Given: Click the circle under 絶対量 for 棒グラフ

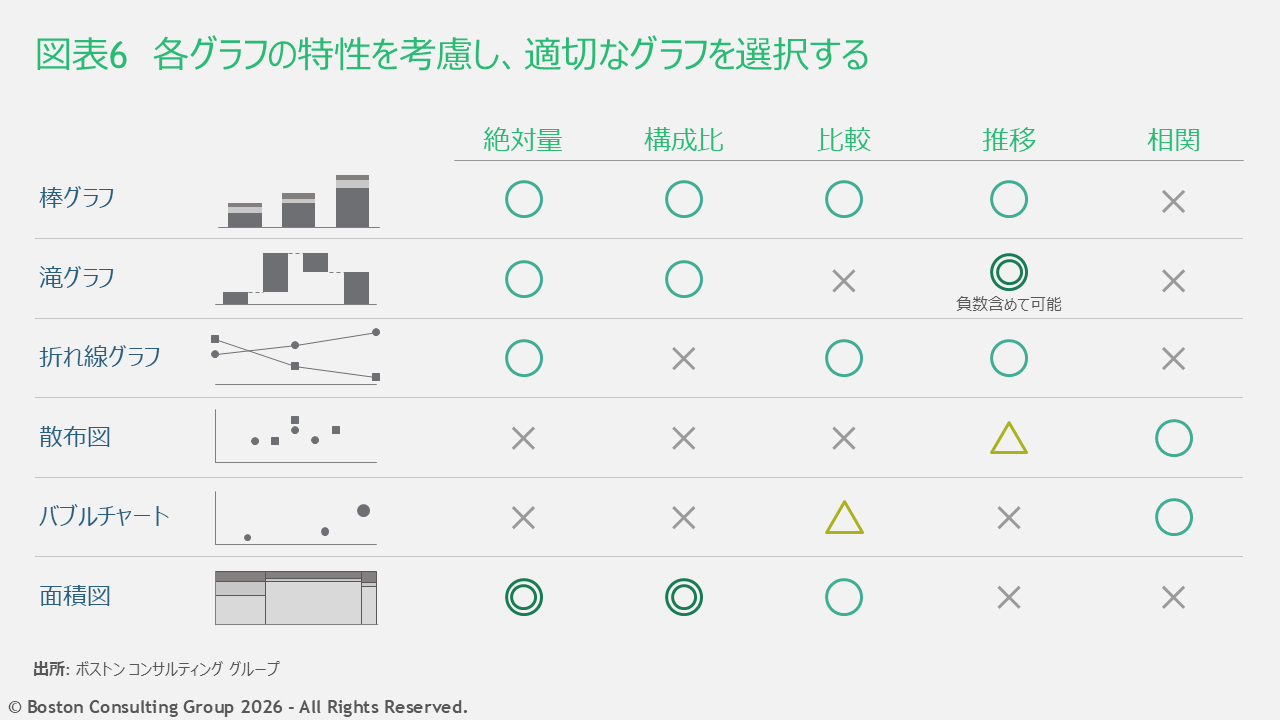Looking at the screenshot, I should [x=524, y=199].
